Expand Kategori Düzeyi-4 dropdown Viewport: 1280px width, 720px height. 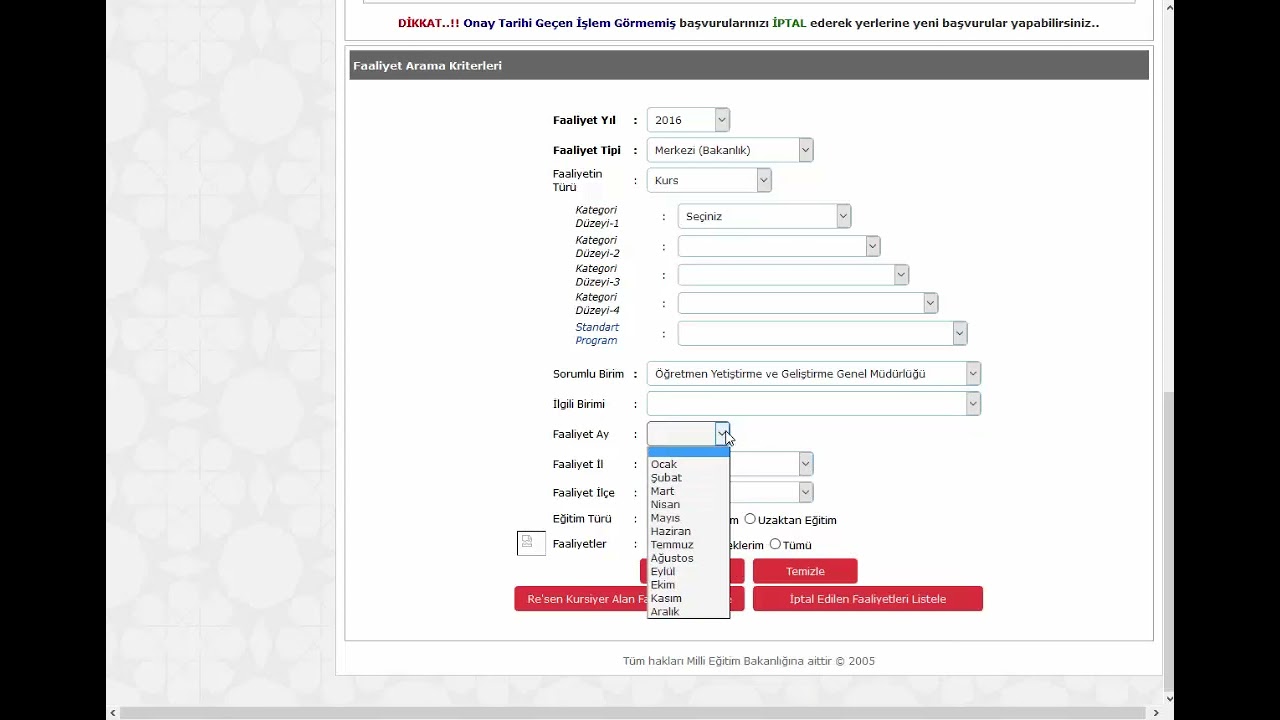(808, 303)
